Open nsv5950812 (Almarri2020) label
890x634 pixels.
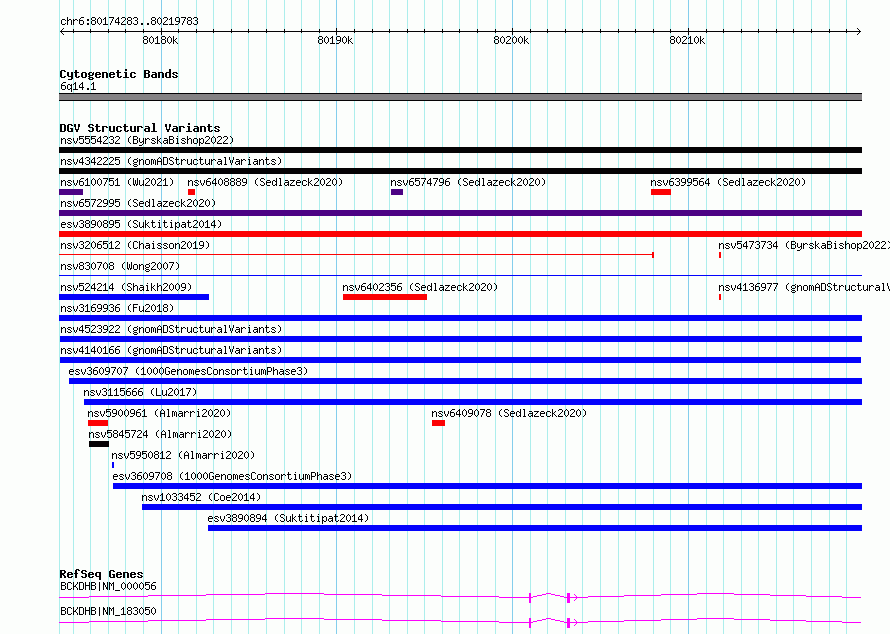pyautogui.click(x=183, y=455)
